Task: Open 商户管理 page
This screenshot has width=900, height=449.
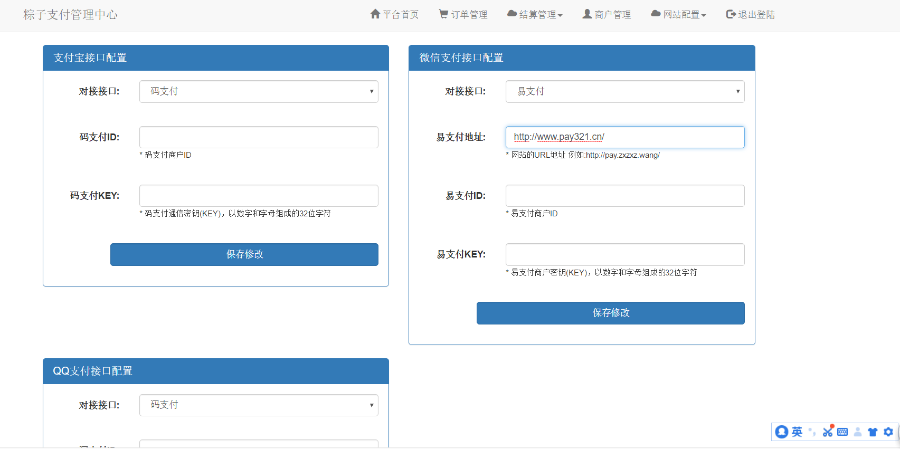Action: 607,15
